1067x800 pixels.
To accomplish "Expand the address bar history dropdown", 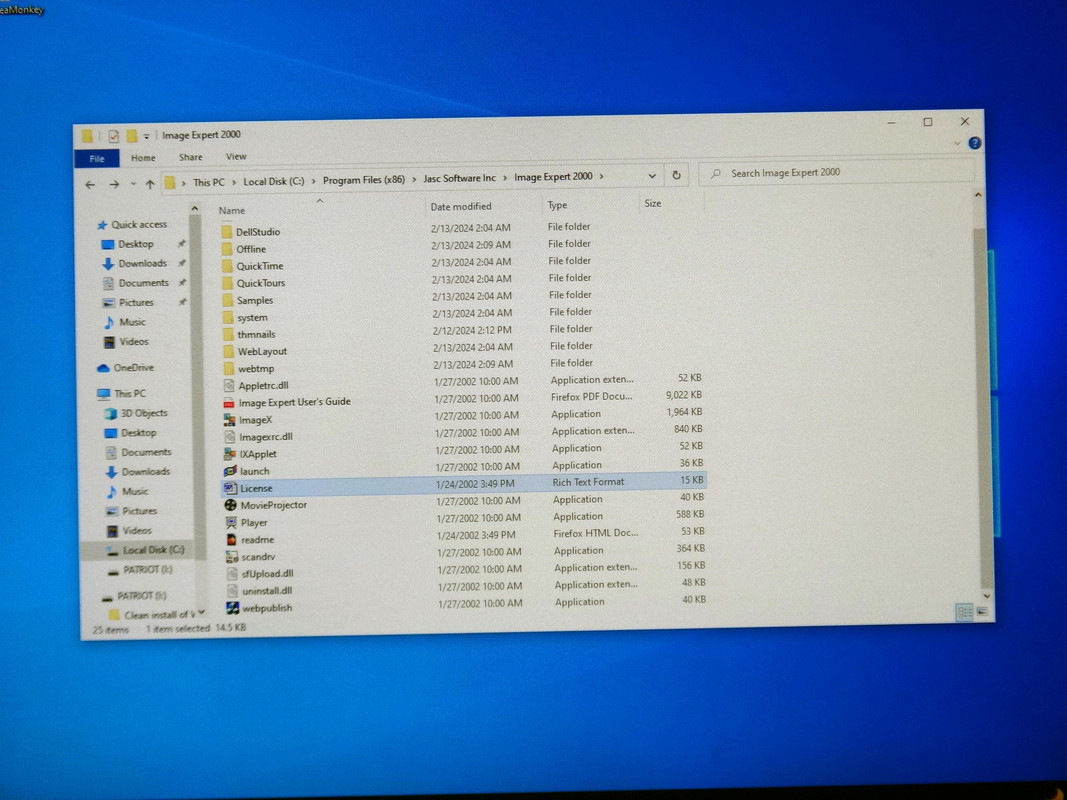I will coord(652,176).
